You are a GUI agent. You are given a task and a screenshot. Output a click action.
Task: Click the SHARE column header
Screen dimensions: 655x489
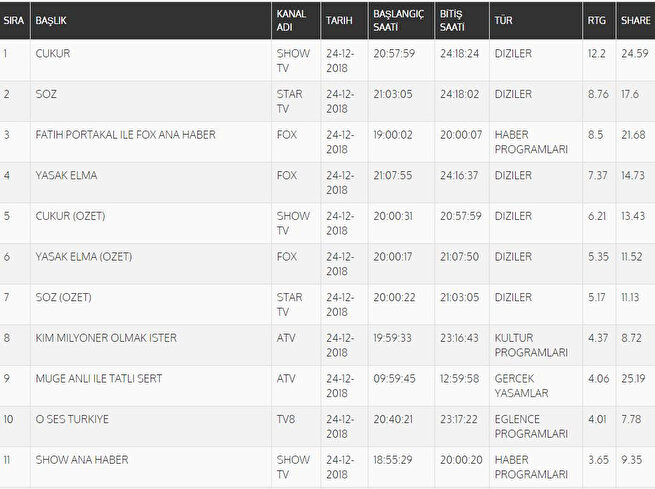pos(634,20)
